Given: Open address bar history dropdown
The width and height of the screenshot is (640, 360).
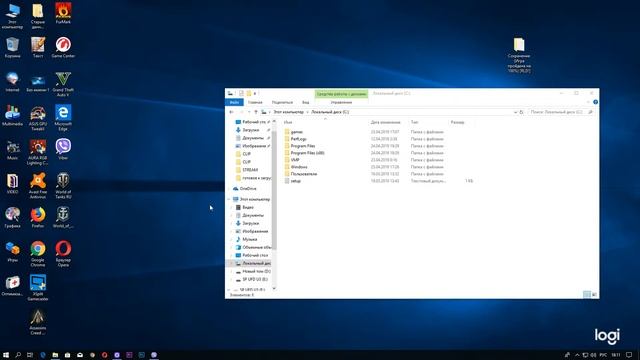Looking at the screenshot, I should [515, 112].
